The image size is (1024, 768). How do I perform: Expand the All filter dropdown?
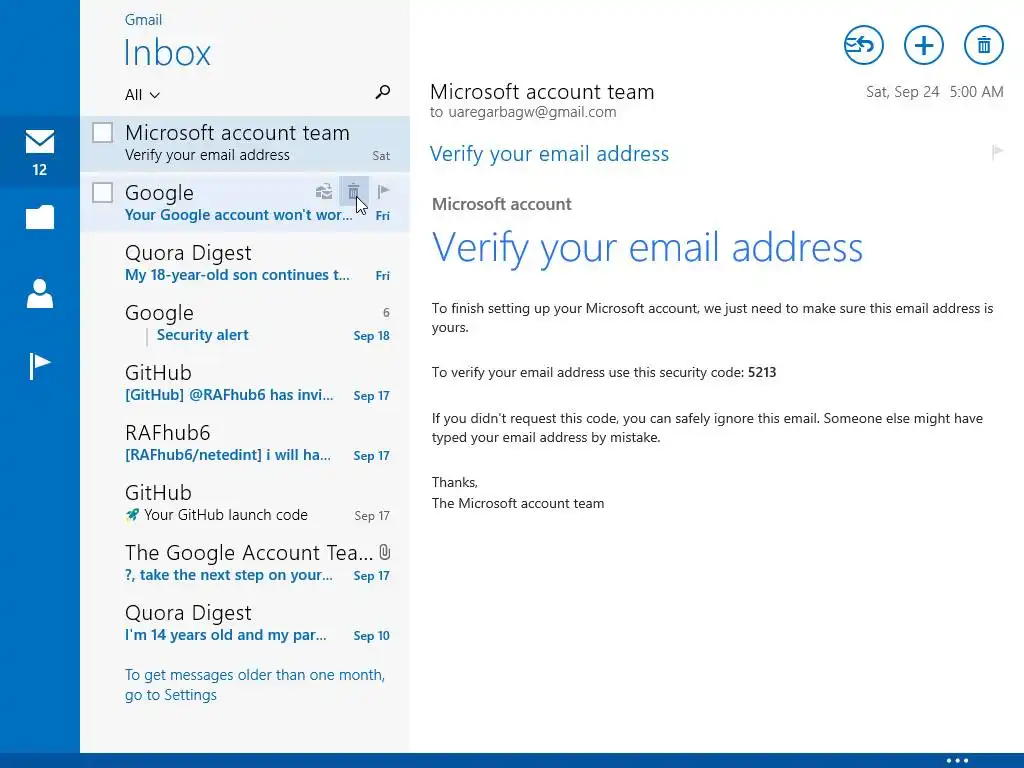[x=142, y=95]
